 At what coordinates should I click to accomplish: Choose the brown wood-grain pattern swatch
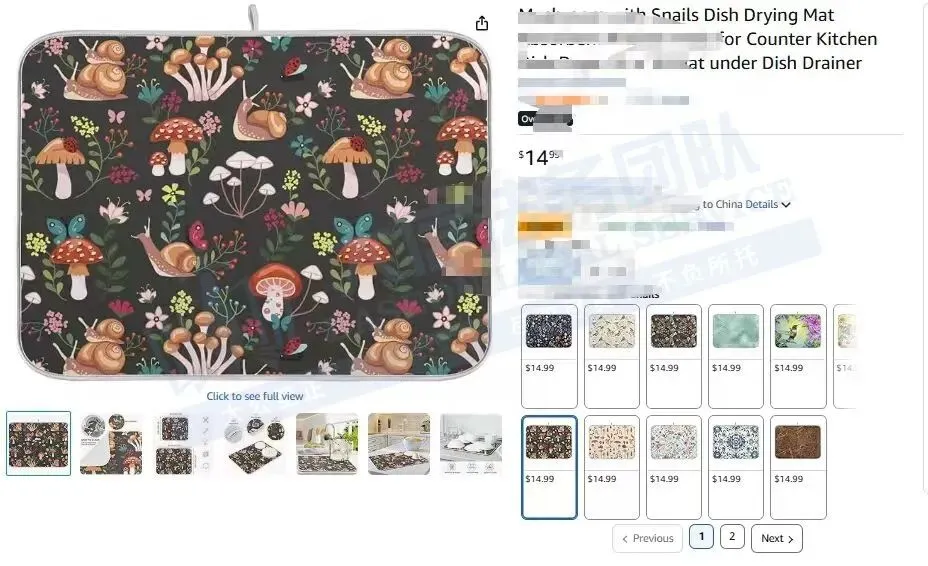pyautogui.click(x=798, y=467)
